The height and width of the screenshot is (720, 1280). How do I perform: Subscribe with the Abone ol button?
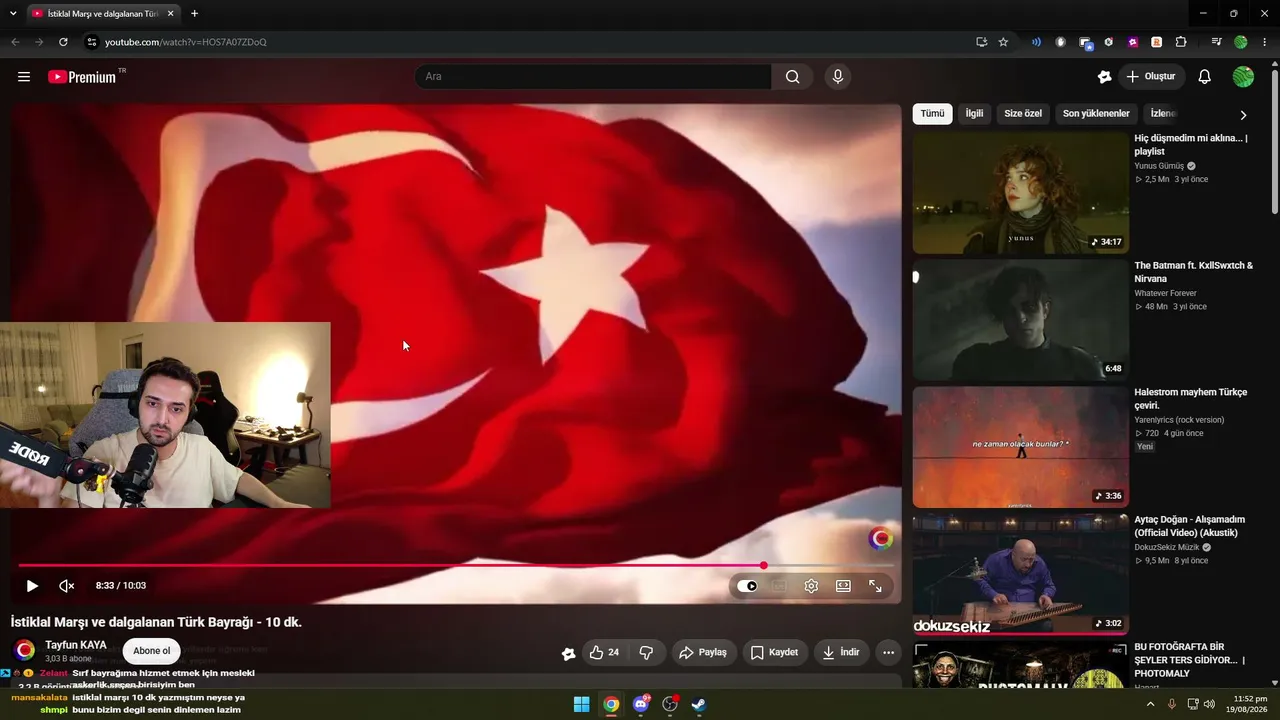(x=152, y=651)
